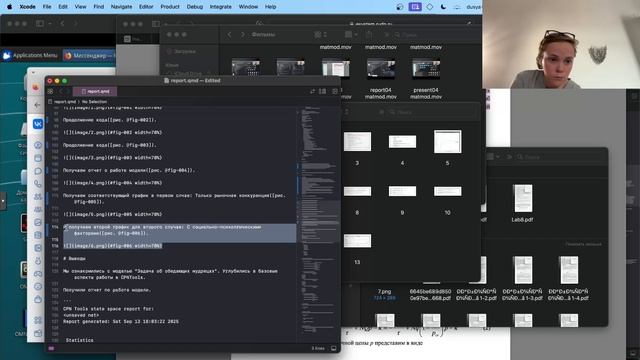Select the PDF file ending 1-4.pdf
The width and height of the screenshot is (640, 360).
point(568,278)
